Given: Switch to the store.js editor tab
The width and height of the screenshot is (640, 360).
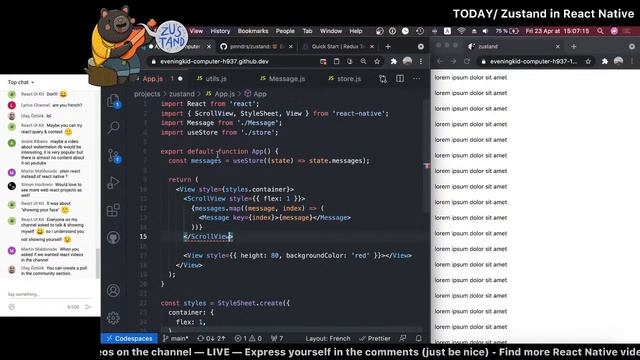Looking at the screenshot, I should [344, 78].
